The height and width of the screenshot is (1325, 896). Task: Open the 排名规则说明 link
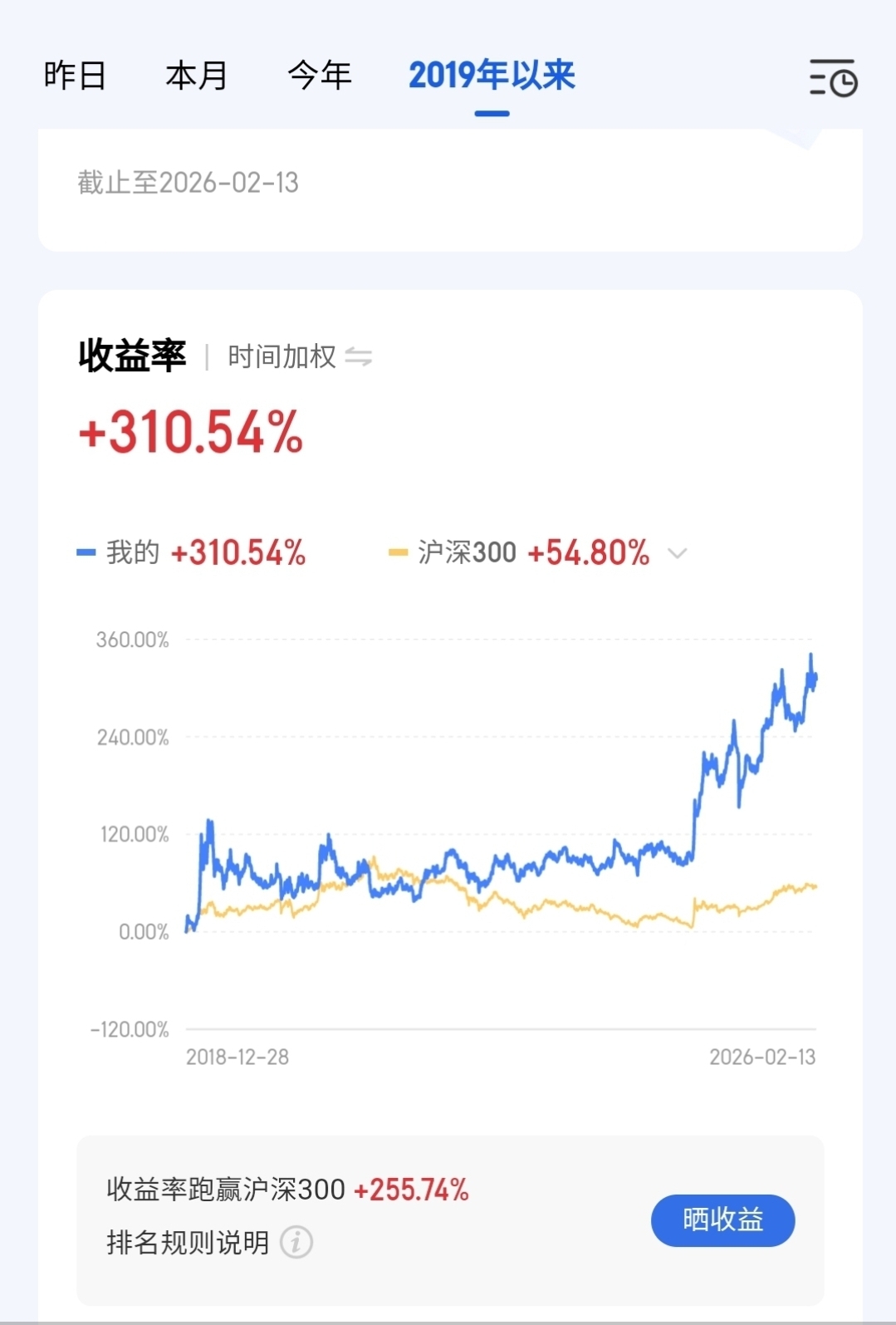tap(189, 1243)
